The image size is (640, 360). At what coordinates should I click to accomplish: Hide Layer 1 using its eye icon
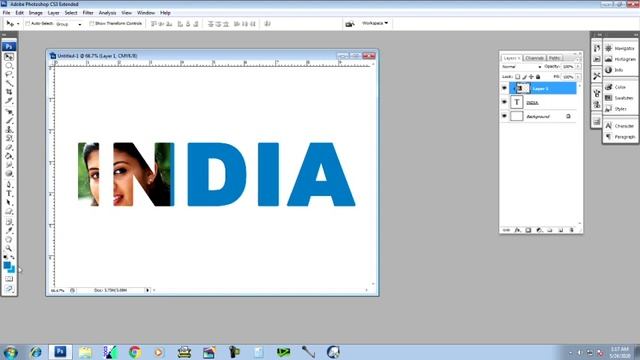[504, 88]
